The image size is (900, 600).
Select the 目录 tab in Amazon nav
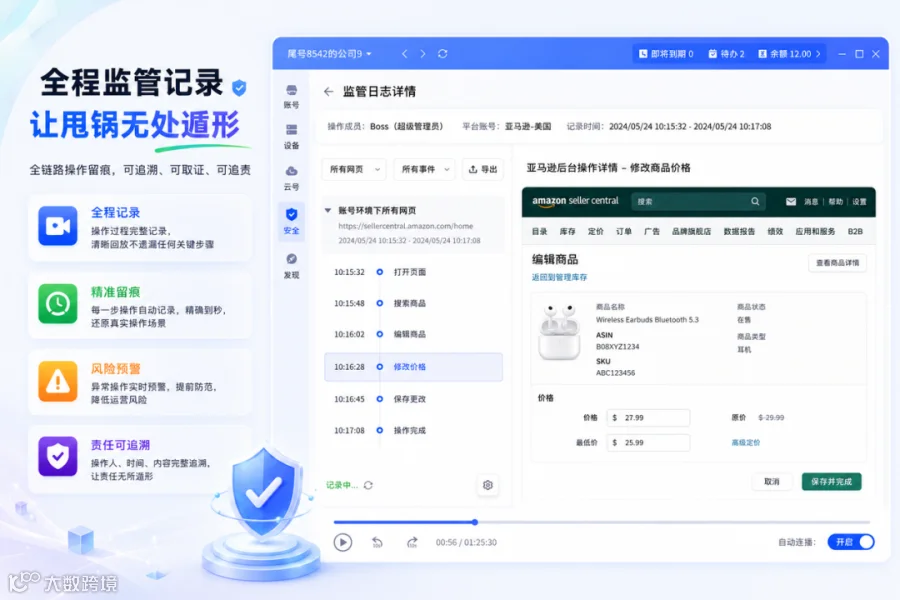[540, 231]
